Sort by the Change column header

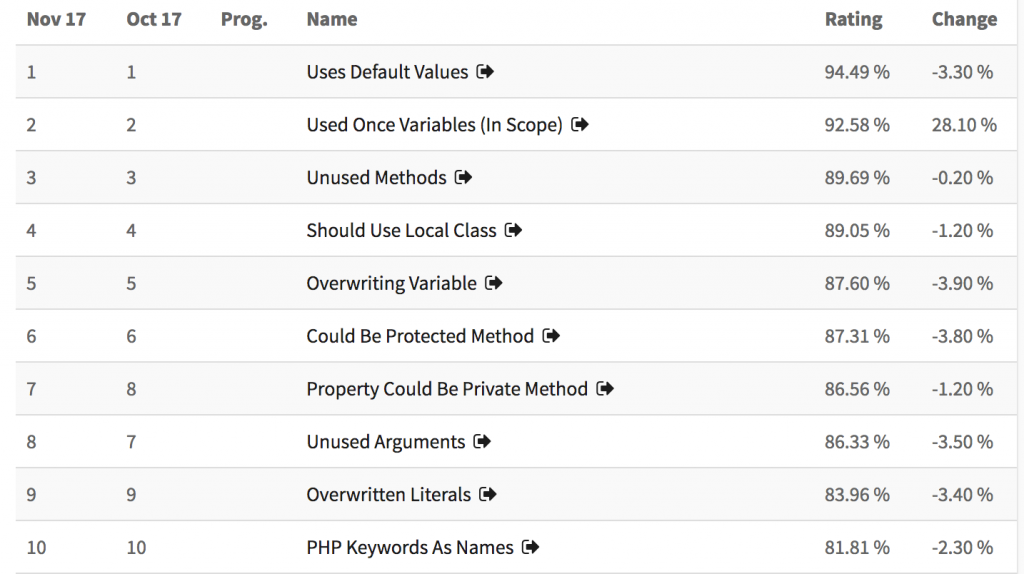coord(965,20)
